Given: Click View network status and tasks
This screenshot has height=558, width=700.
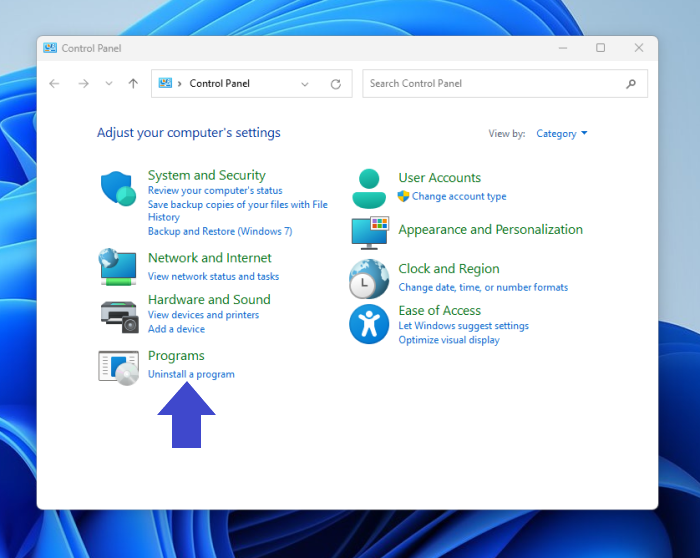Looking at the screenshot, I should [213, 276].
